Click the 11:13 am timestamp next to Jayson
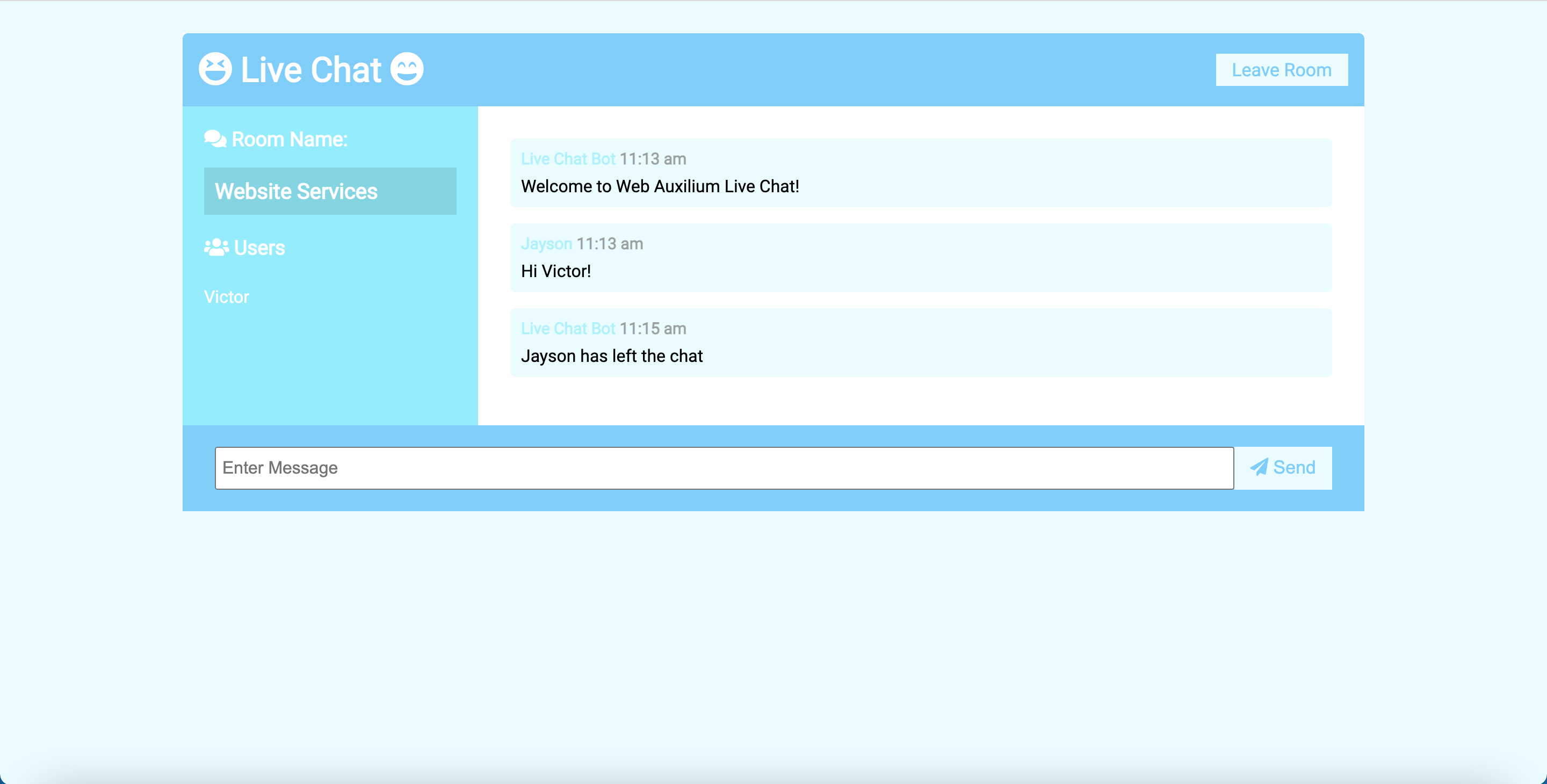This screenshot has width=1547, height=784. 610,244
